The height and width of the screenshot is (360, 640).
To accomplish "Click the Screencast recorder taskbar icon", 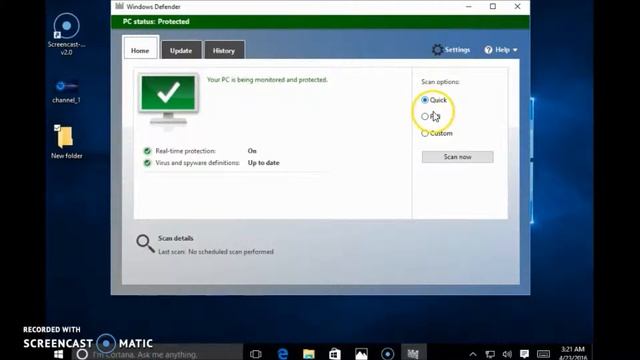I will 387,354.
